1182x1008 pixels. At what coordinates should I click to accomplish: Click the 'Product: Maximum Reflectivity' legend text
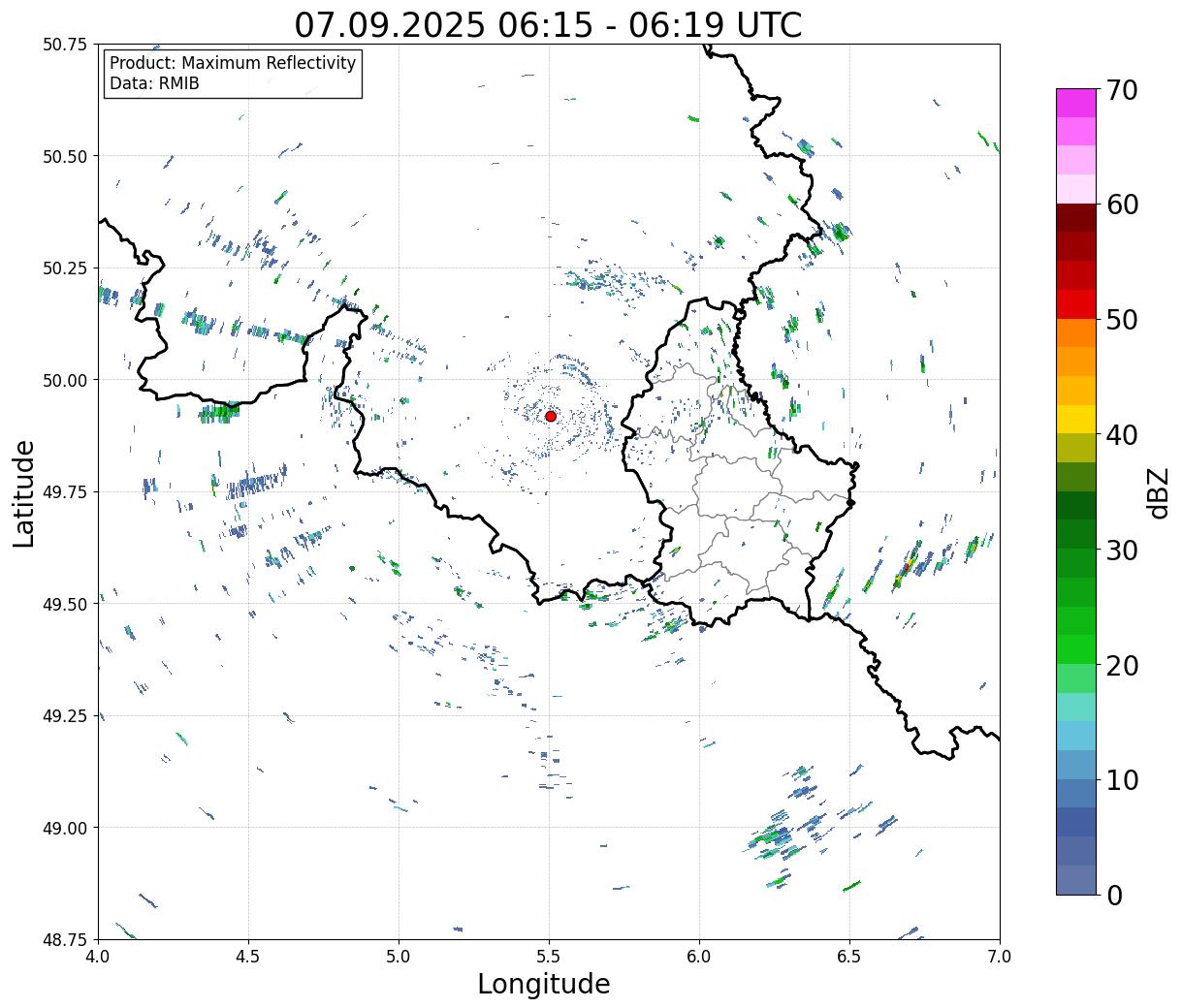(233, 63)
